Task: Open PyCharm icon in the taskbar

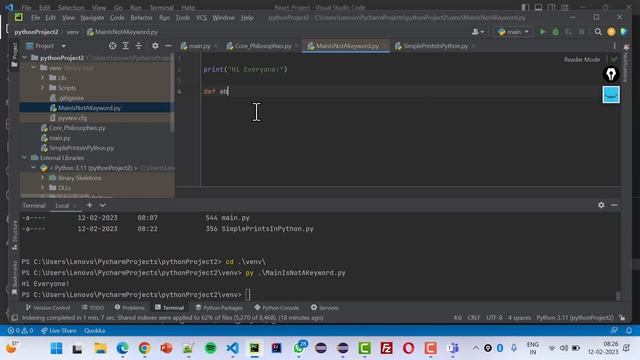Action: 255,348
